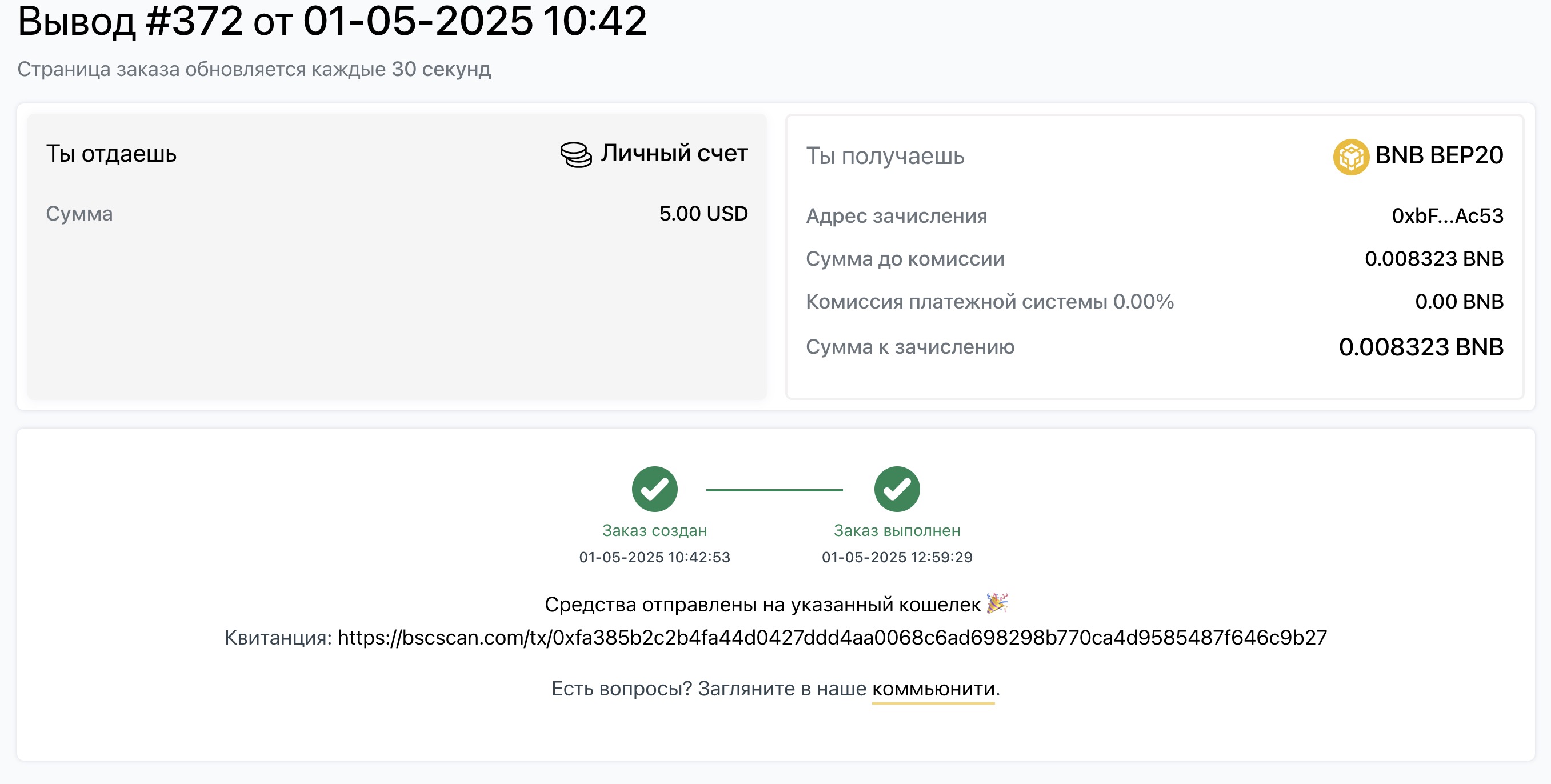Click the Вывод #372 page heading
1551x784 pixels.
[333, 21]
